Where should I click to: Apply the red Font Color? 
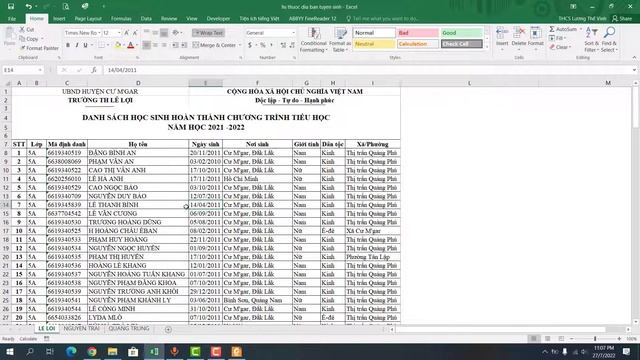pos(131,45)
